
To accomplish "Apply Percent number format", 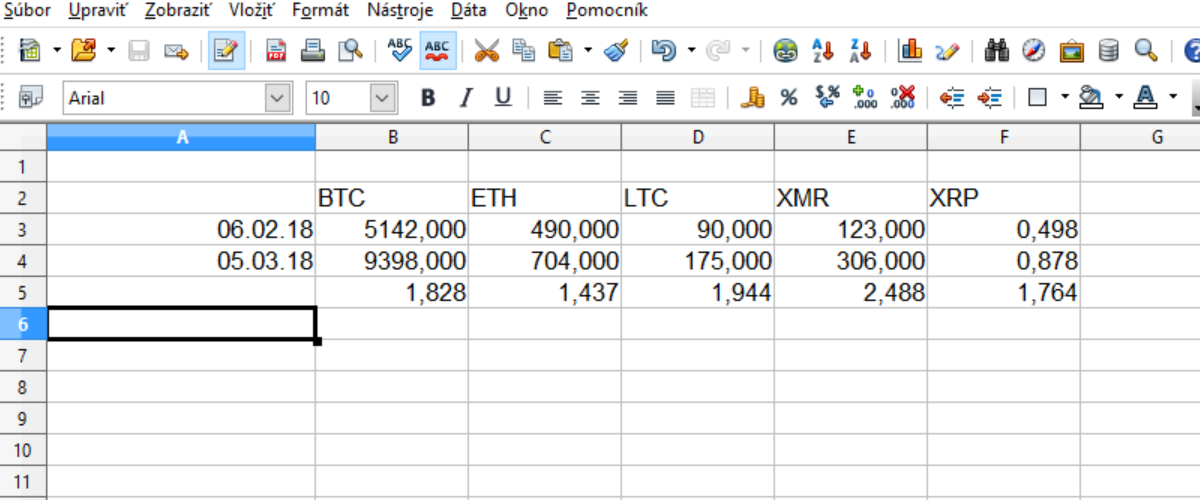I will pyautogui.click(x=789, y=98).
